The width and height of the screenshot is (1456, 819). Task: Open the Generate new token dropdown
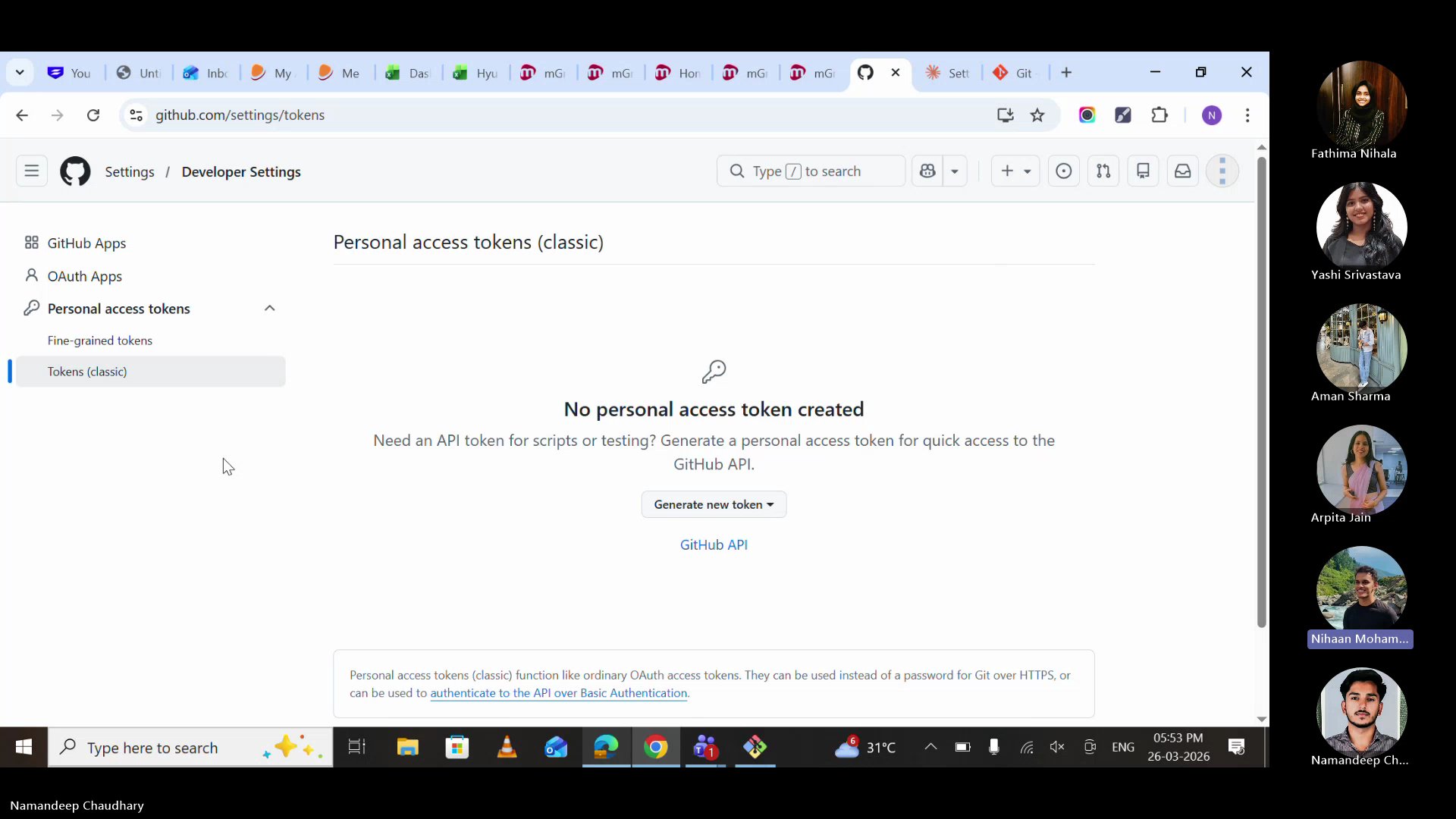click(713, 504)
